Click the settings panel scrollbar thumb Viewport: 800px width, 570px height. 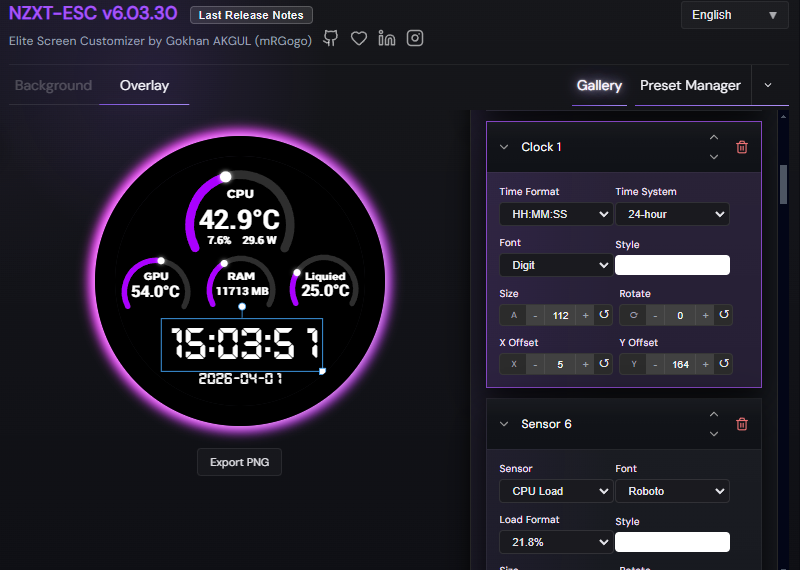(x=783, y=184)
